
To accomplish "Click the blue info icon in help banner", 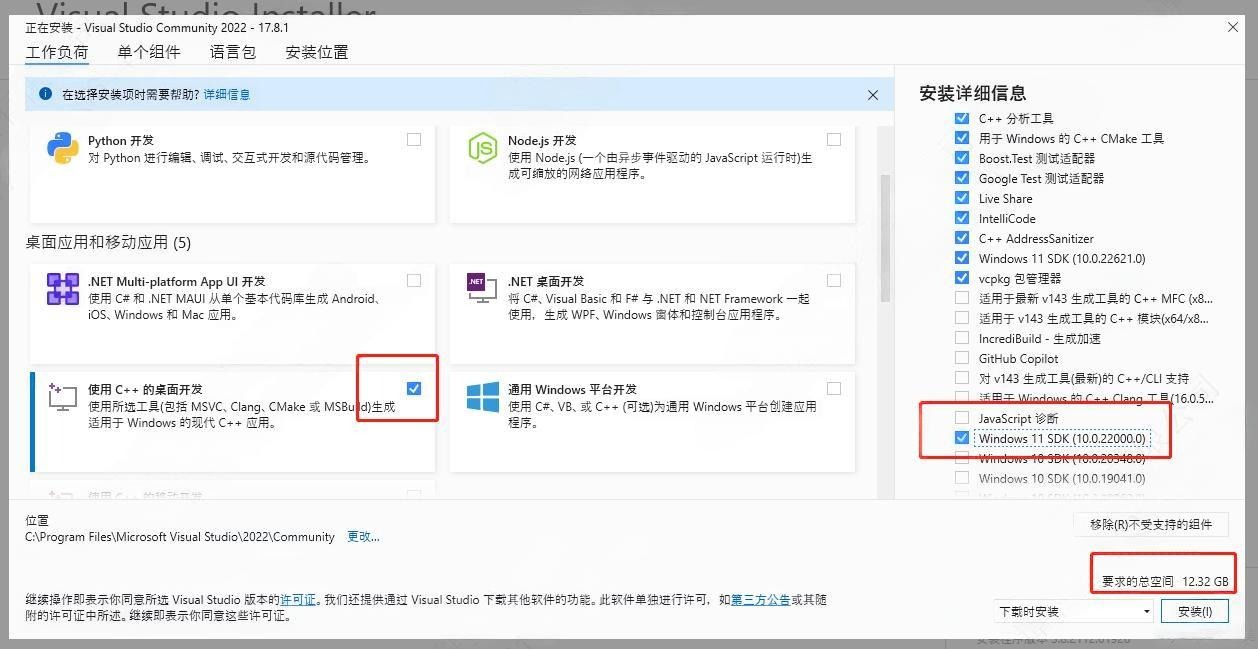I will (x=45, y=94).
